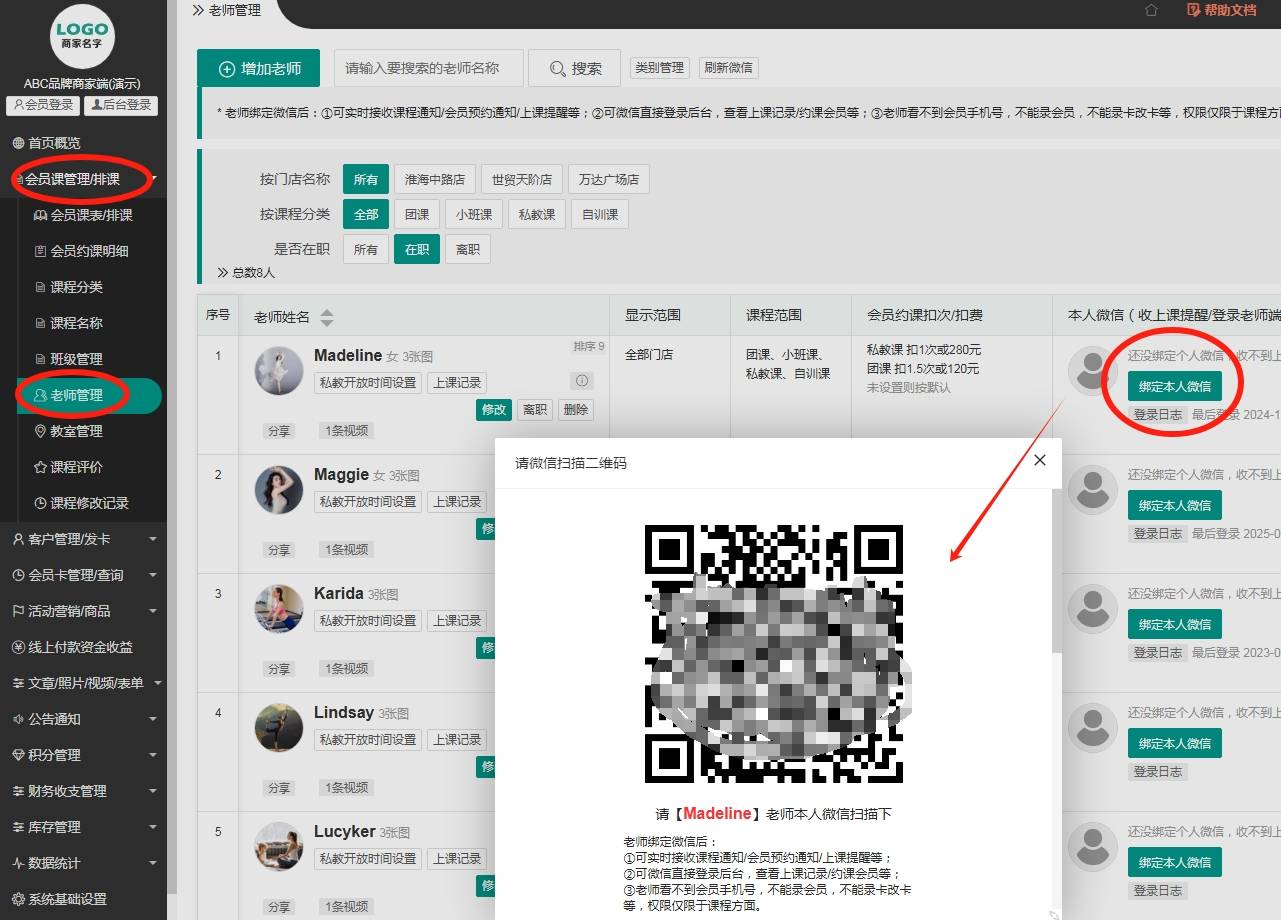1281x920 pixels.
Task: Select 在职 employment filter
Action: (x=417, y=249)
